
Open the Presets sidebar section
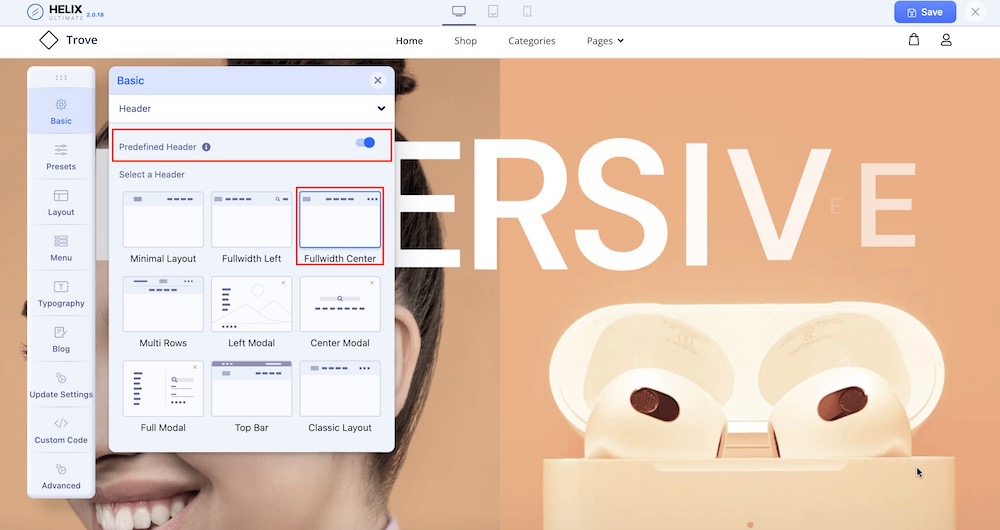[61, 157]
